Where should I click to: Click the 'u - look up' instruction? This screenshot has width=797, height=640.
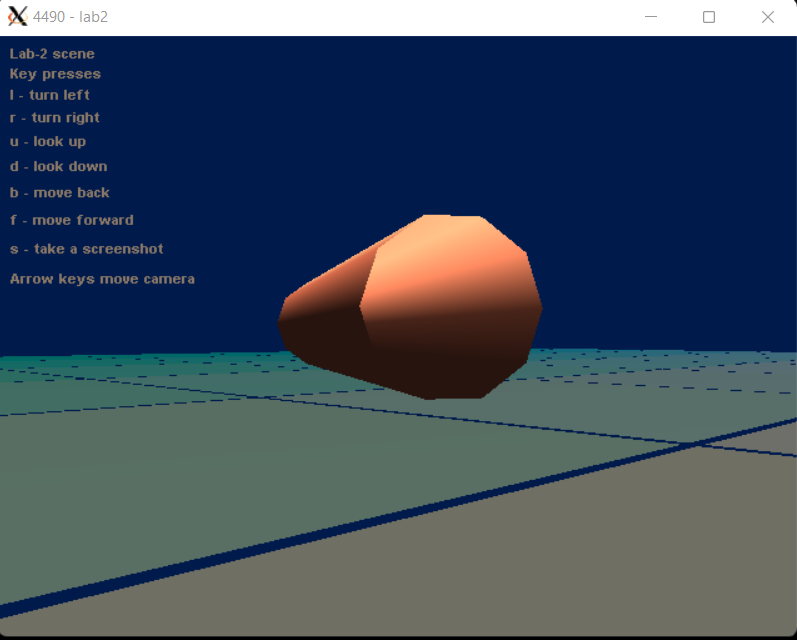coord(48,142)
